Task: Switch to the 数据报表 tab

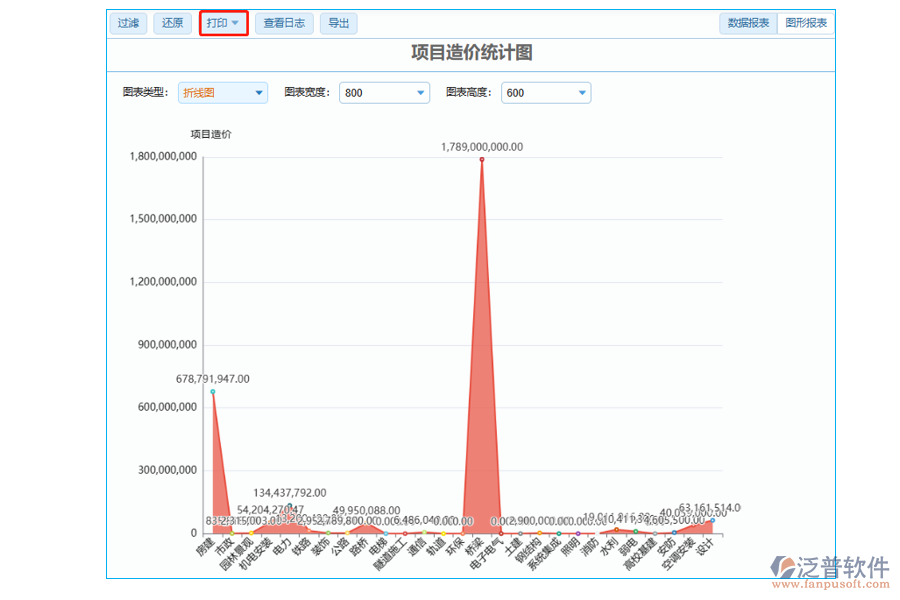Action: click(748, 23)
